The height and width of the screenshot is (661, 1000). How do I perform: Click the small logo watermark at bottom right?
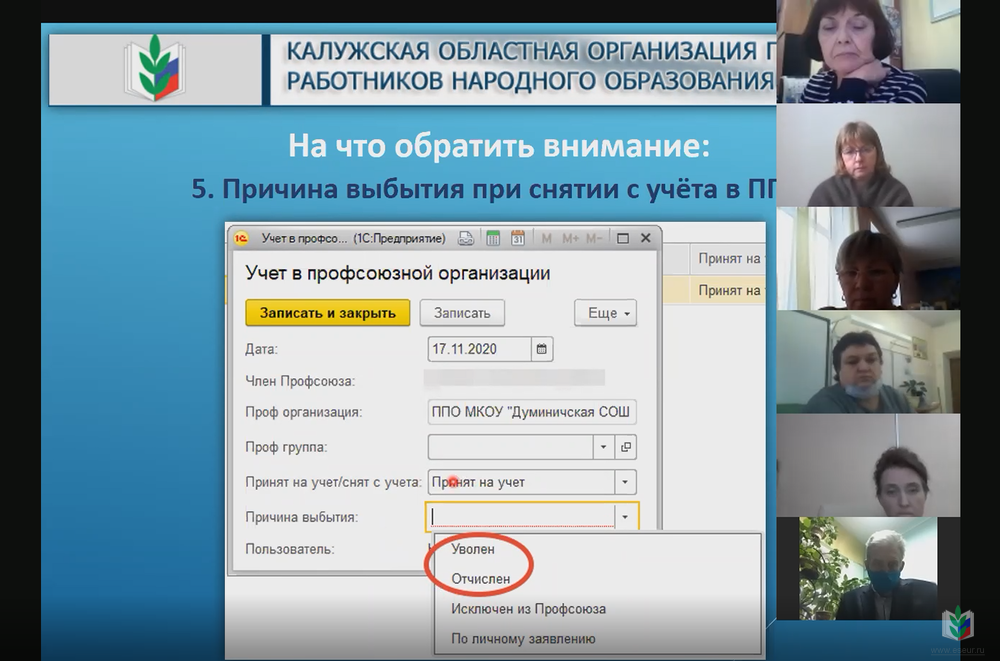(958, 623)
